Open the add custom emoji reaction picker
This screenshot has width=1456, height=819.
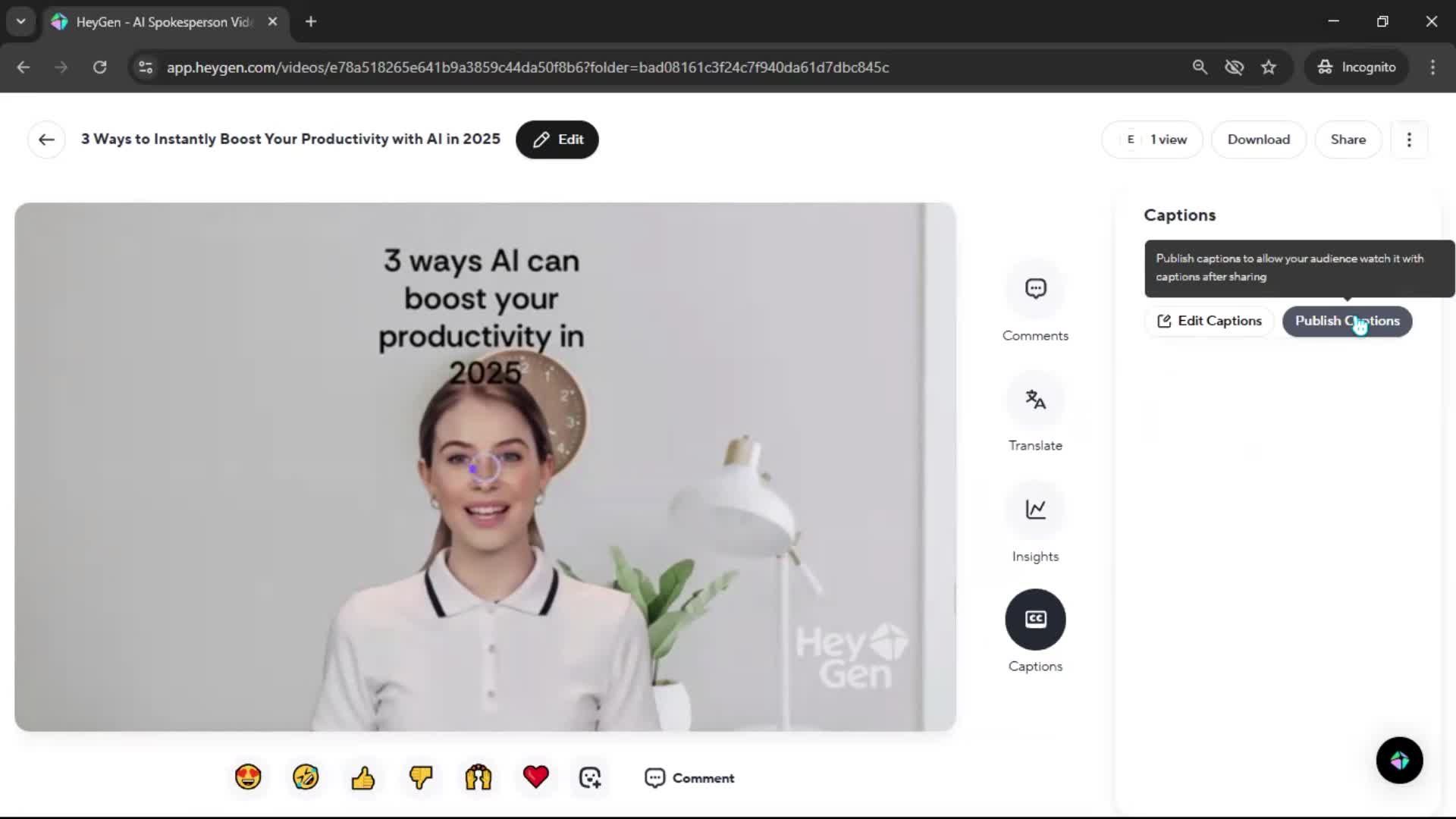[590, 777]
